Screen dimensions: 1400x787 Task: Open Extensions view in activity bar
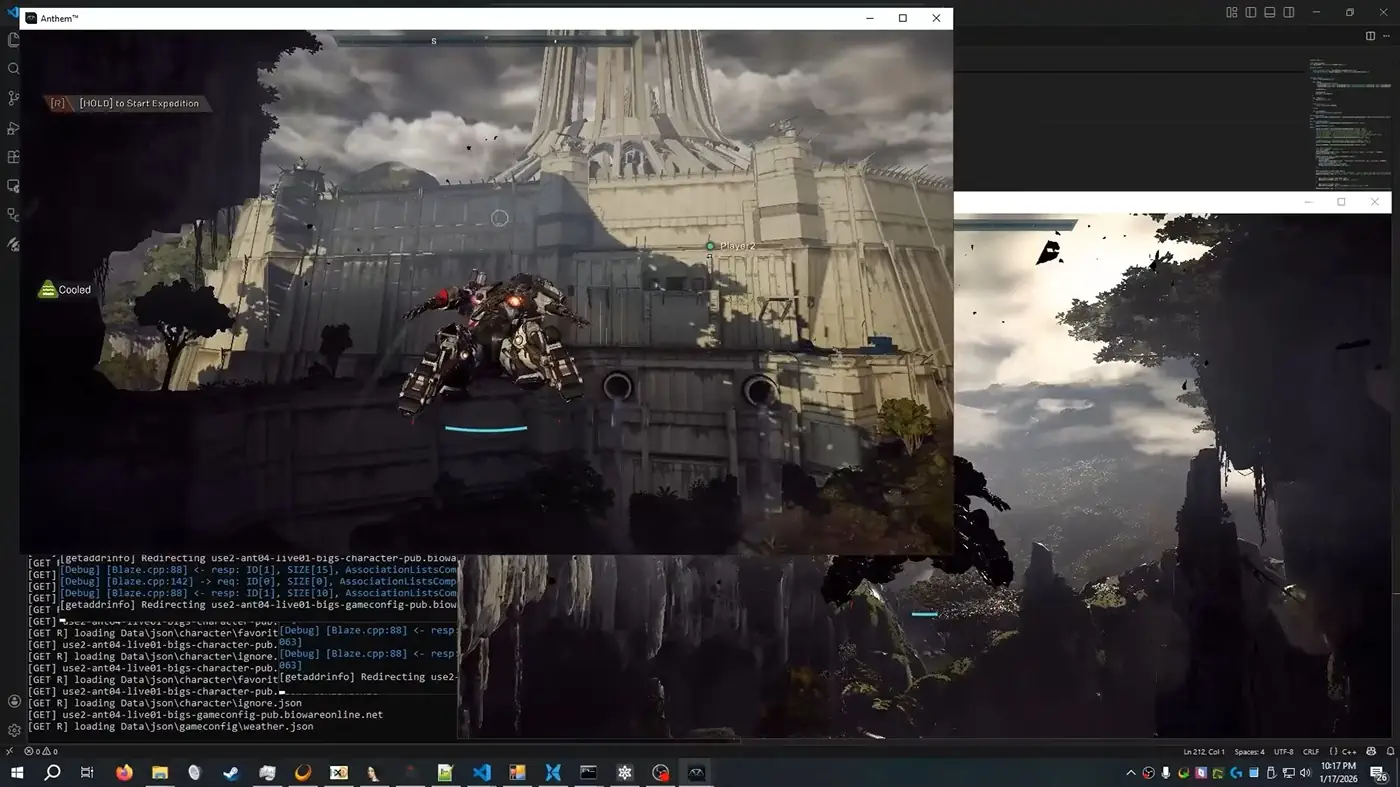click(x=14, y=157)
